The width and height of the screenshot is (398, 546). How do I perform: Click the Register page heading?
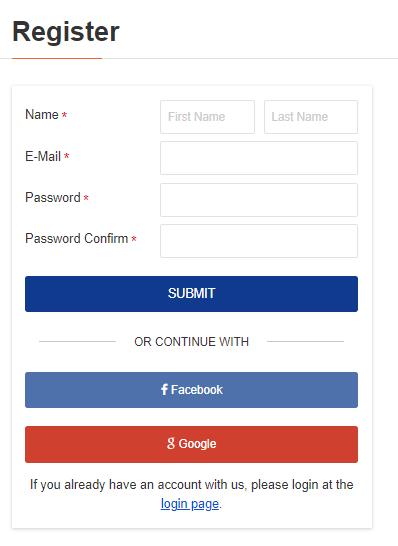pyautogui.click(x=66, y=32)
